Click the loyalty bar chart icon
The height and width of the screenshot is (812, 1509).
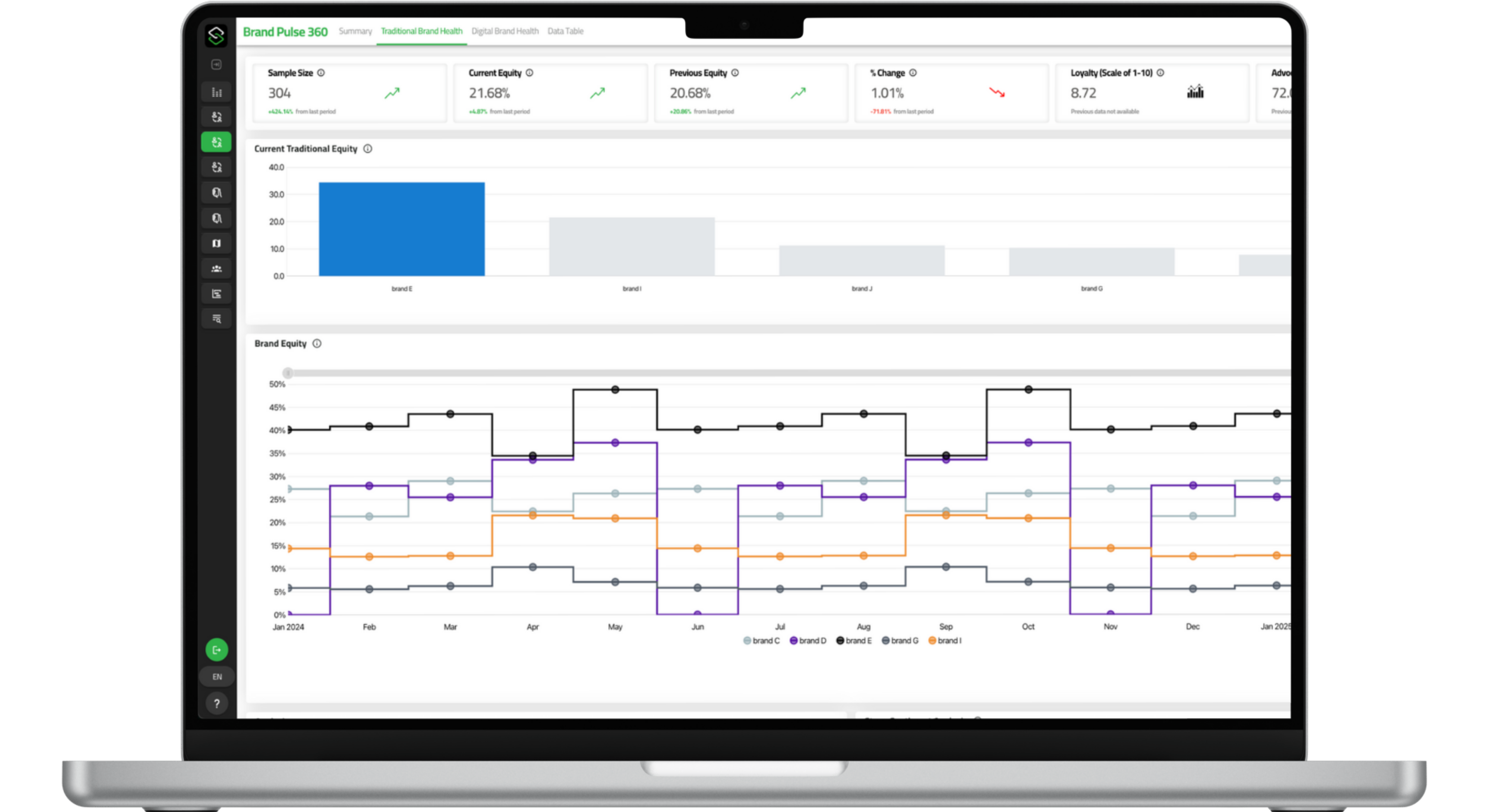tap(1195, 92)
